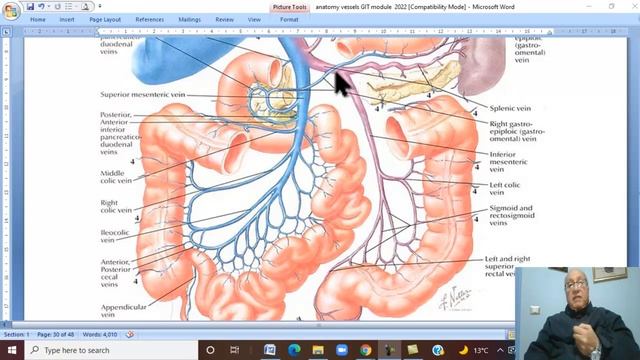This screenshot has width=640, height=360.
Task: Click the vertical ruler on the left
Action: tap(6, 178)
